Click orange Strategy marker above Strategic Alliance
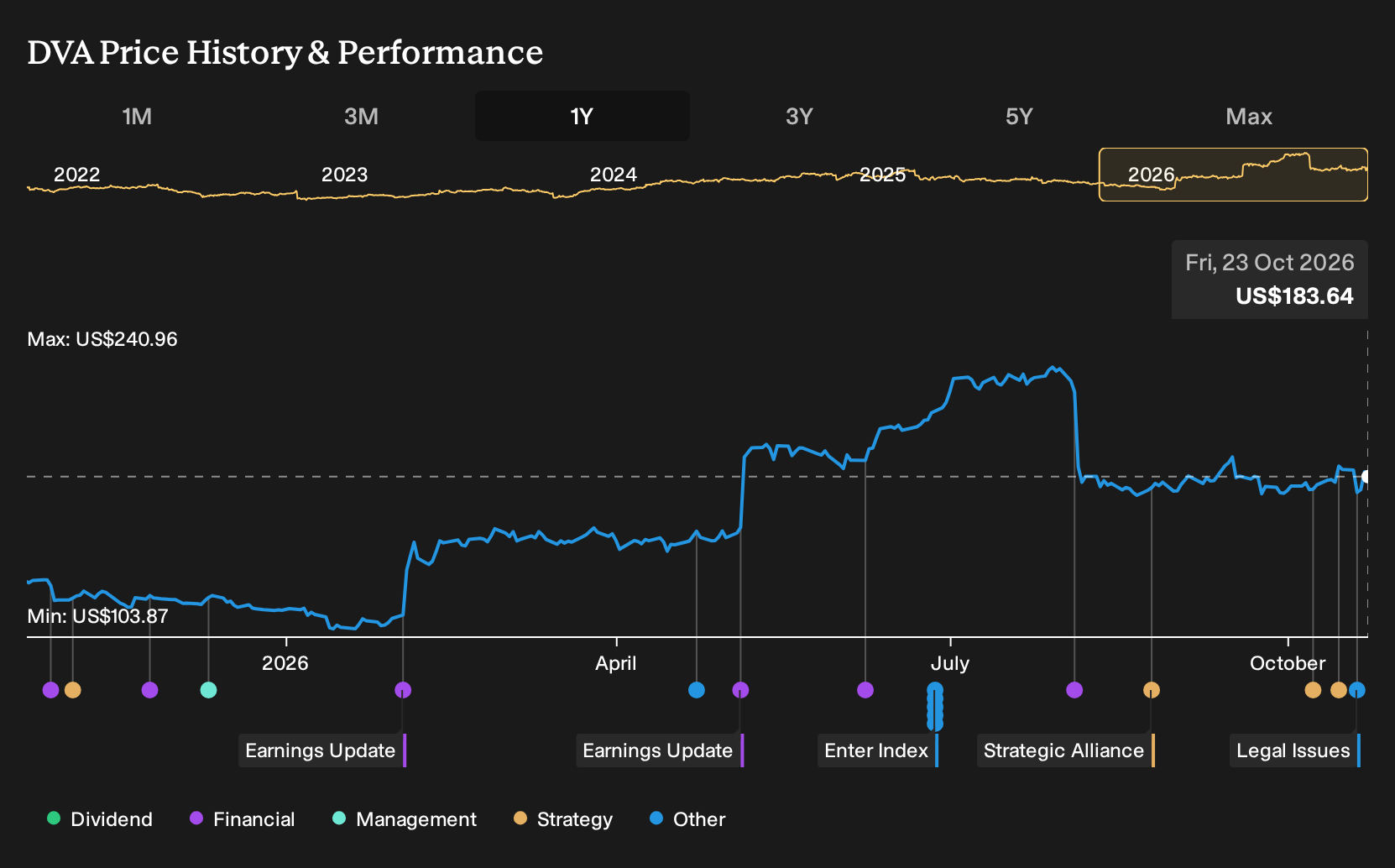This screenshot has height=868, width=1395. coord(1152,690)
